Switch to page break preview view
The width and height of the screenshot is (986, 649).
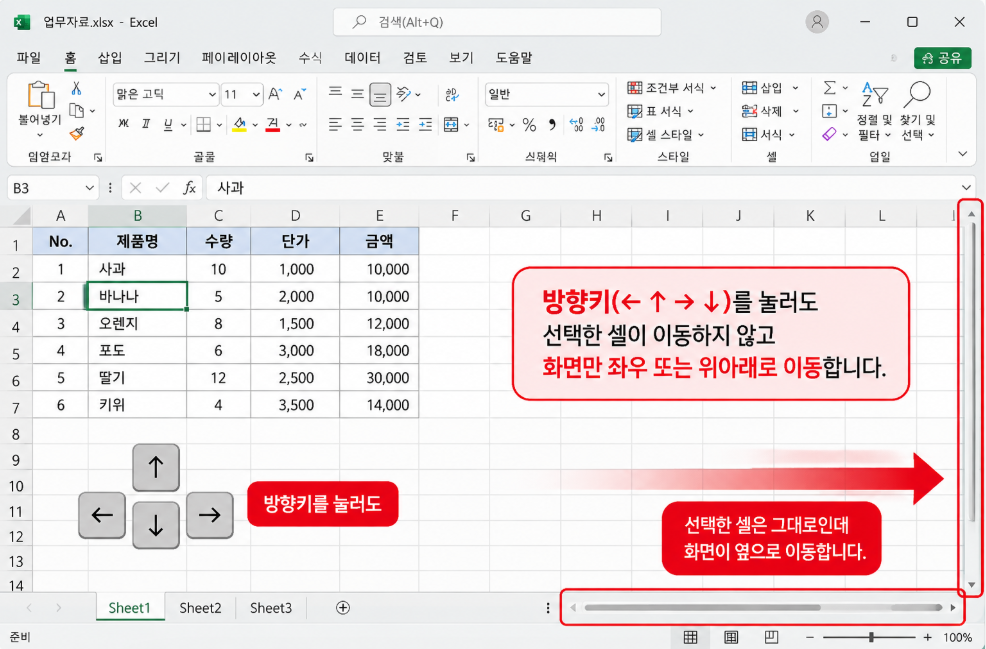pos(772,637)
